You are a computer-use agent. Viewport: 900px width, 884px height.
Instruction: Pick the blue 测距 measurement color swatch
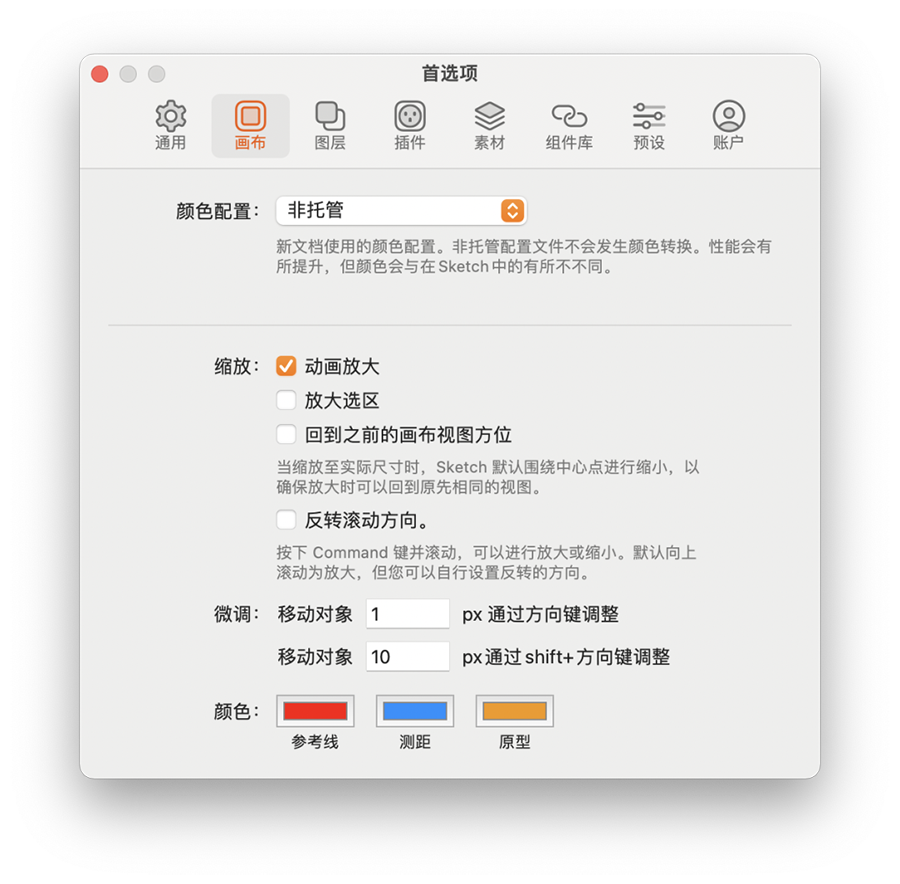tap(415, 711)
